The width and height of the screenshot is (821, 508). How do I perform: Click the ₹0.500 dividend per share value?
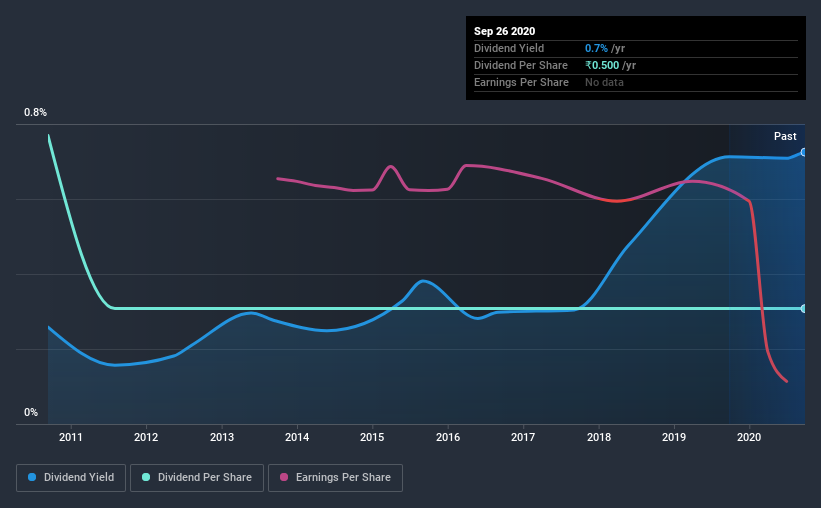(602, 65)
